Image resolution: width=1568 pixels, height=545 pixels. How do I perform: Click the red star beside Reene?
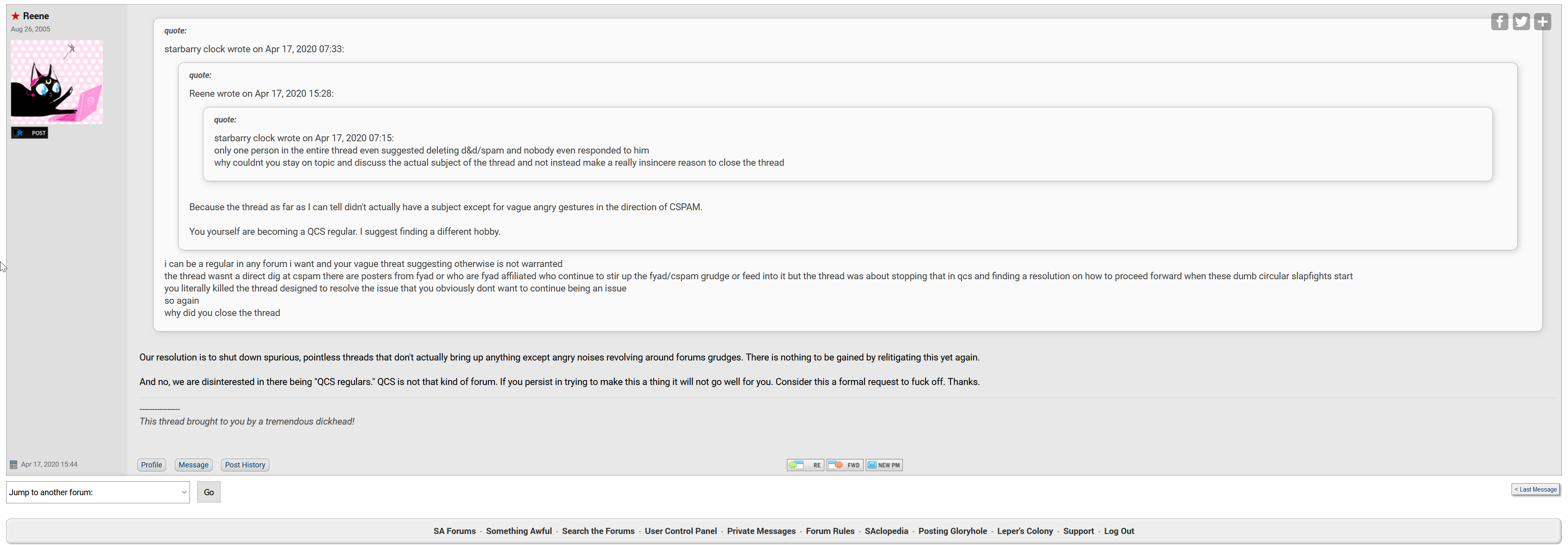click(15, 16)
